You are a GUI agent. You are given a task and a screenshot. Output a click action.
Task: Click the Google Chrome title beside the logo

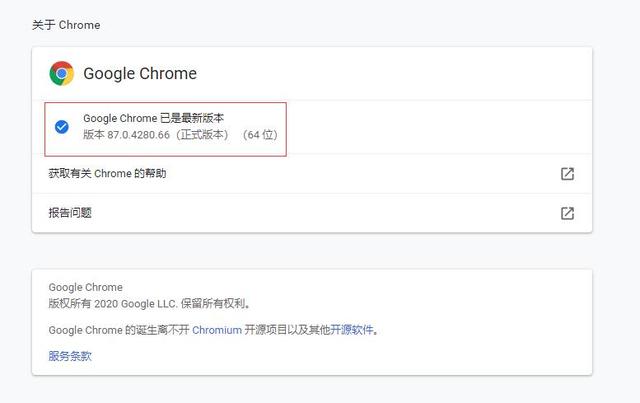(140, 73)
